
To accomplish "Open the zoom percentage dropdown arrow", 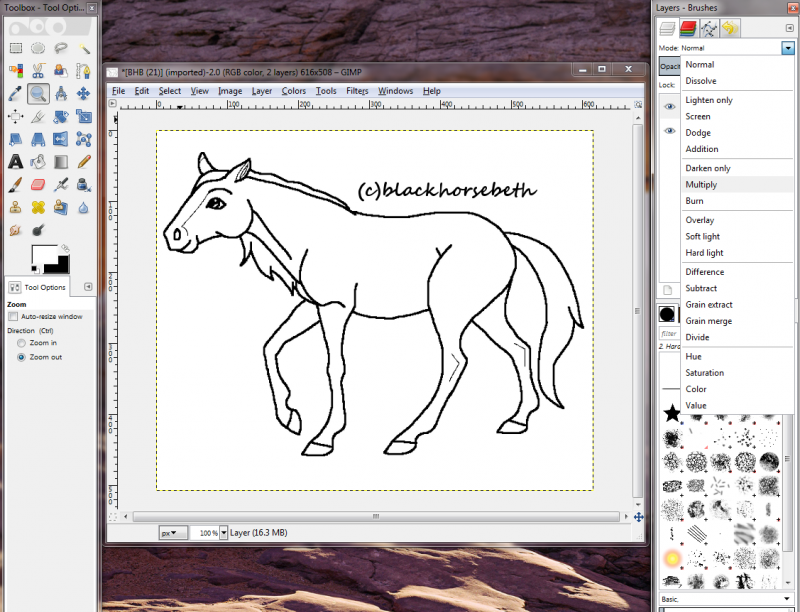I will click(x=223, y=533).
